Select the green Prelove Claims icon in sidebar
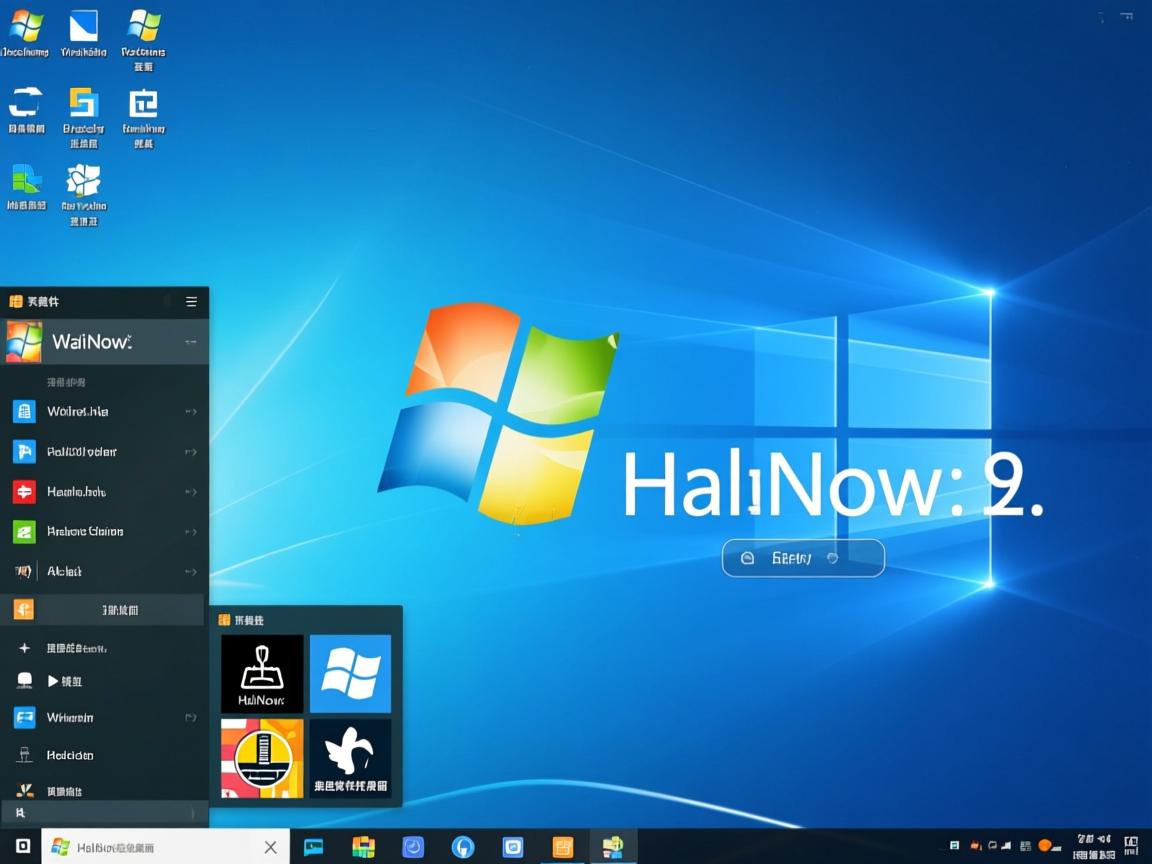The height and width of the screenshot is (864, 1152). tap(25, 531)
